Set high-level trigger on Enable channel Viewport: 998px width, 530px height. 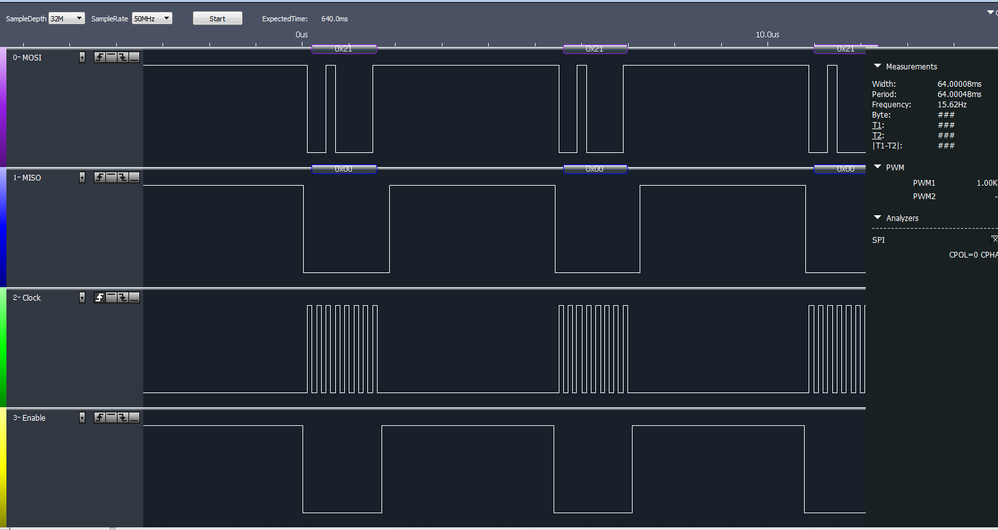(111, 418)
